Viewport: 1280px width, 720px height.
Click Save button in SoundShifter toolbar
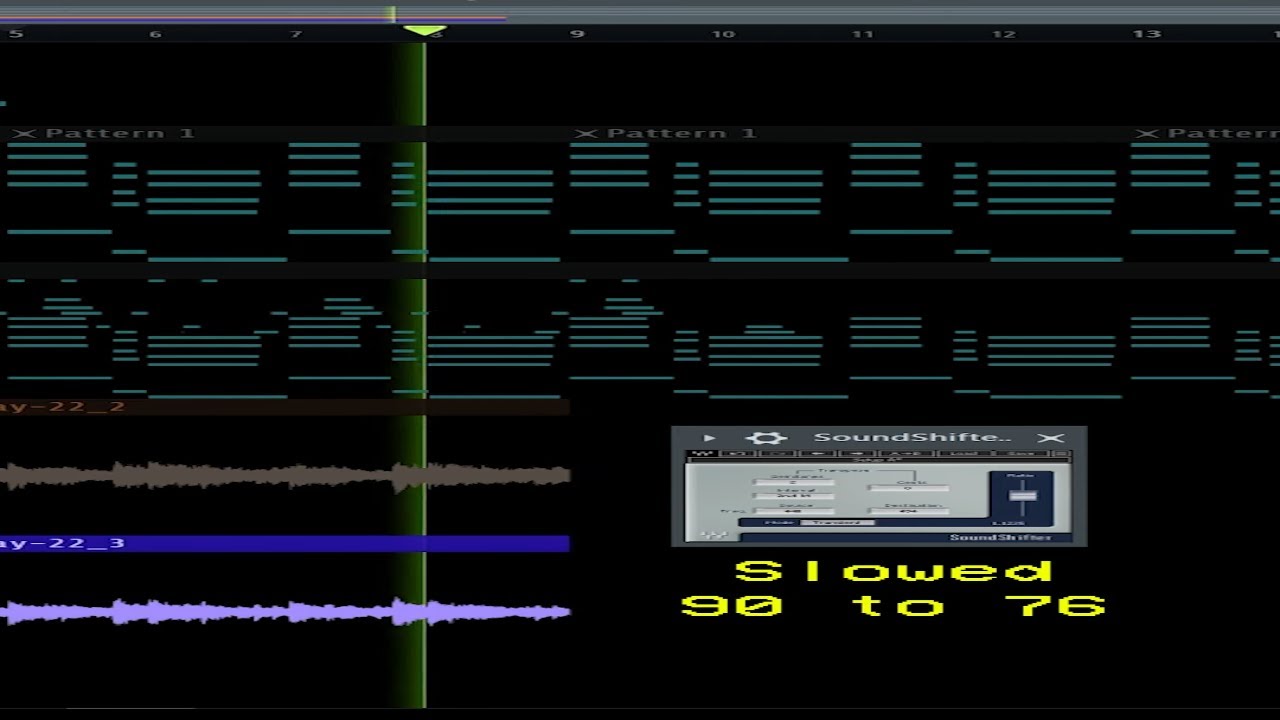pyautogui.click(x=1022, y=454)
